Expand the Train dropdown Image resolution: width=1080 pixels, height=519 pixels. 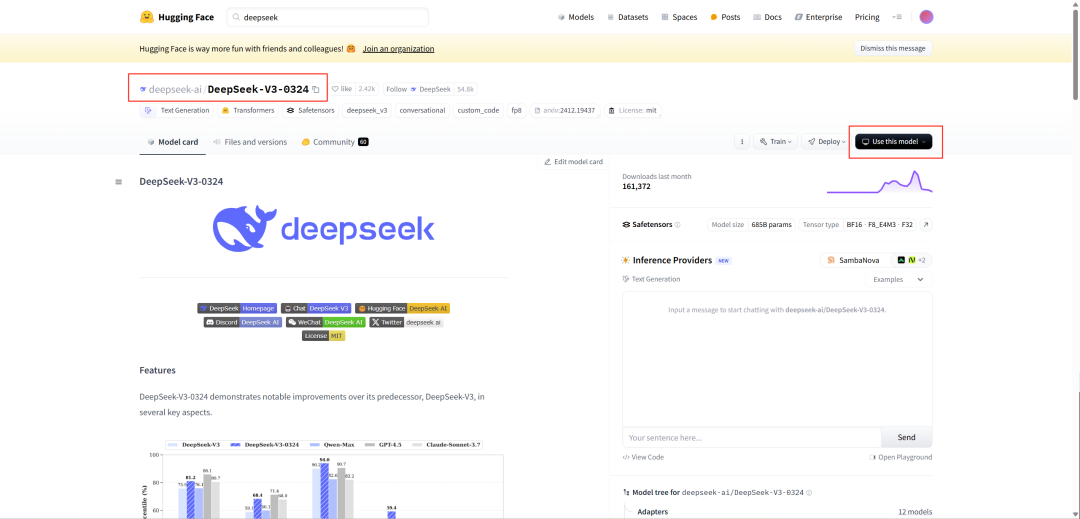coord(776,142)
